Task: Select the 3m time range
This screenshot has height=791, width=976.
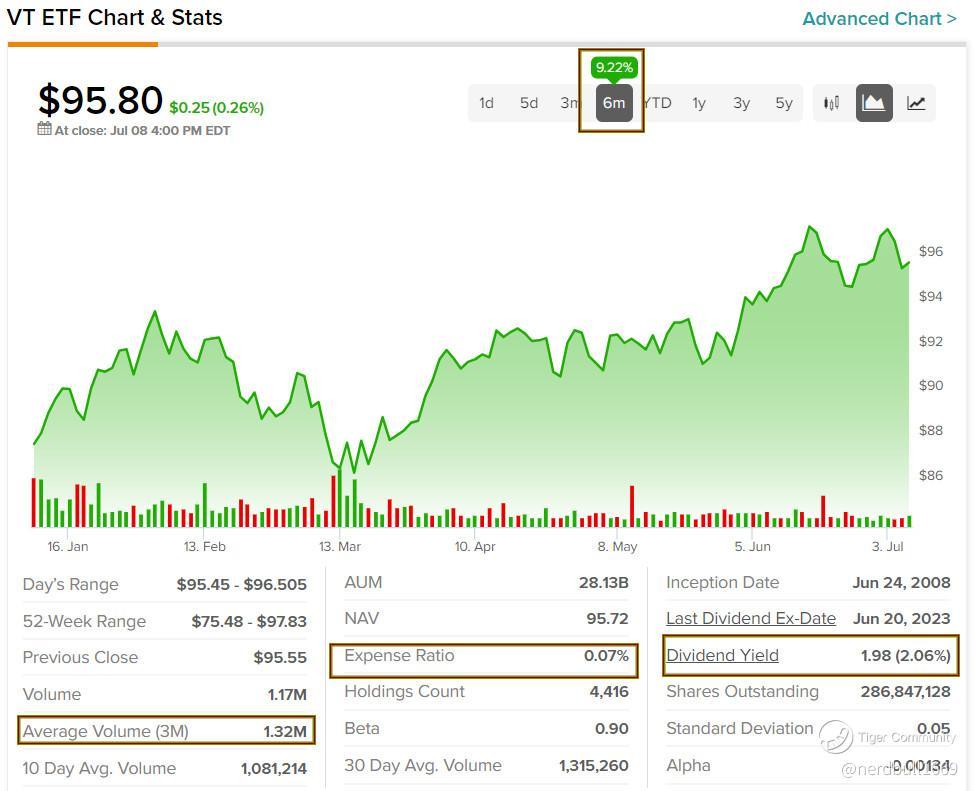Action: (x=569, y=103)
